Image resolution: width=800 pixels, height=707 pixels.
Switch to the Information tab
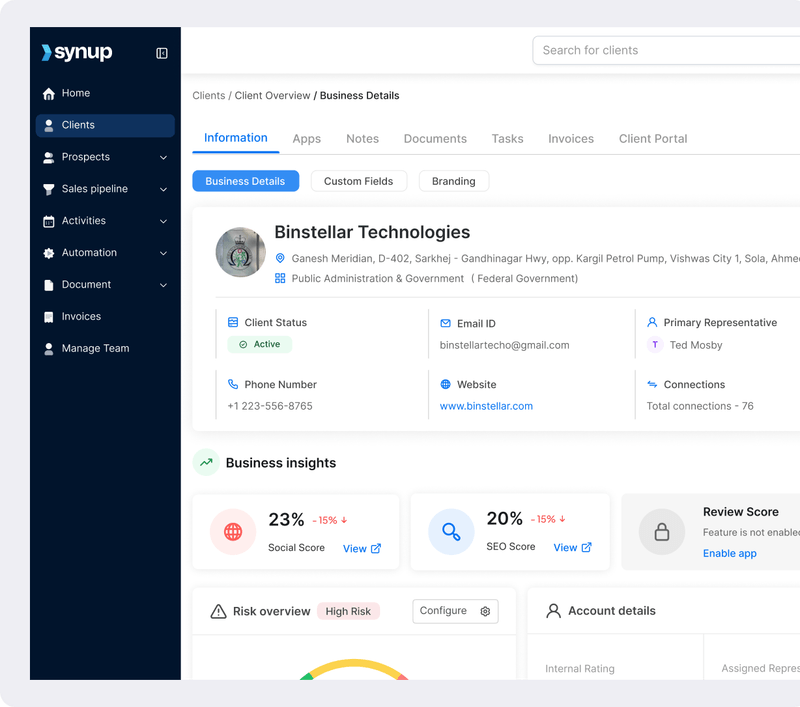[x=236, y=138]
